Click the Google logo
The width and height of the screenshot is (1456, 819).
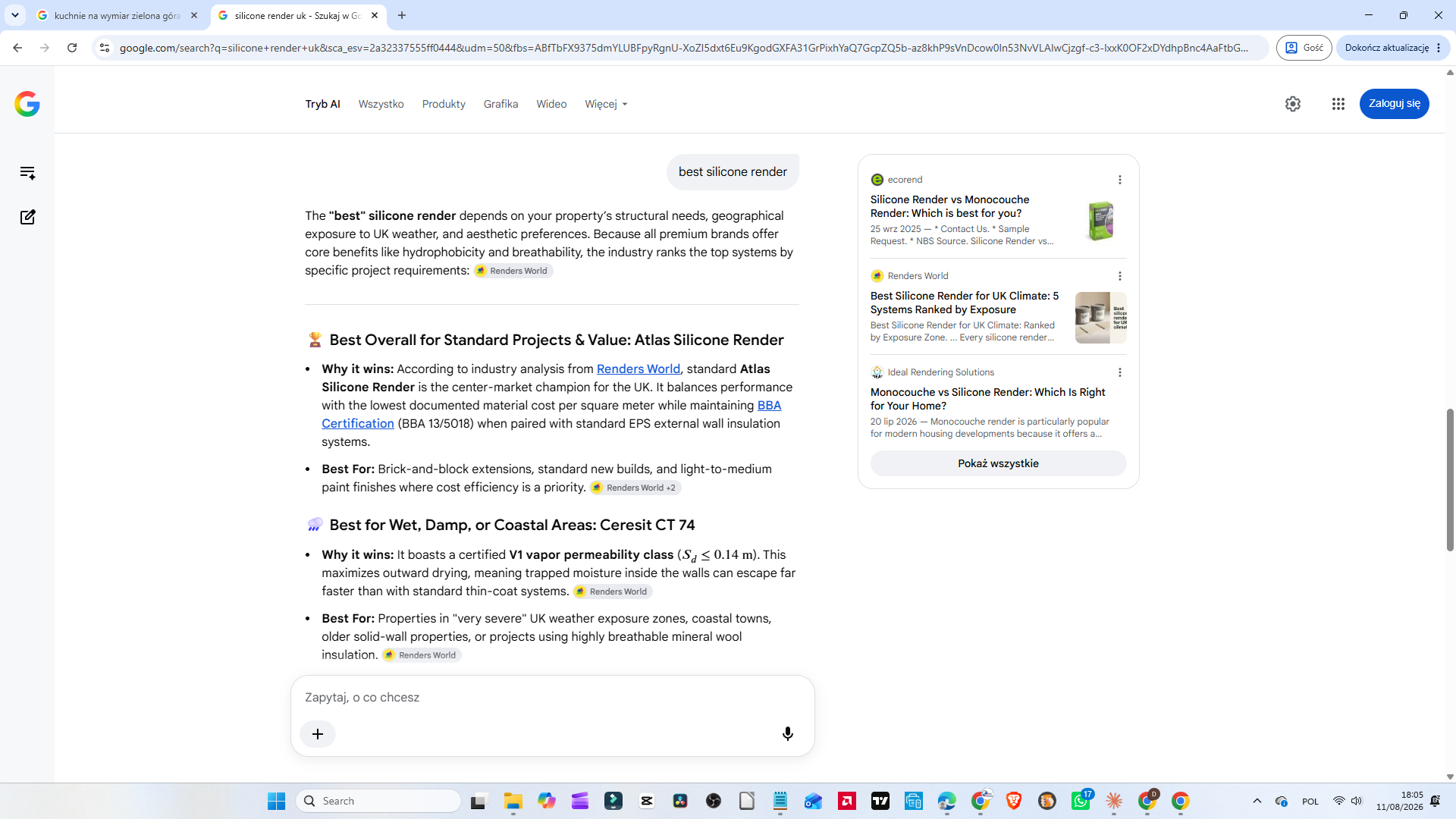point(27,104)
